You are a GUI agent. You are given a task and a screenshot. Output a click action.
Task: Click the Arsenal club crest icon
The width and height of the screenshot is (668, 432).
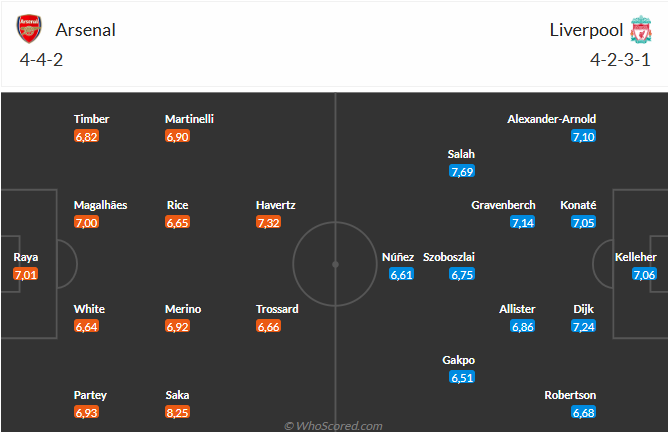pos(30,29)
